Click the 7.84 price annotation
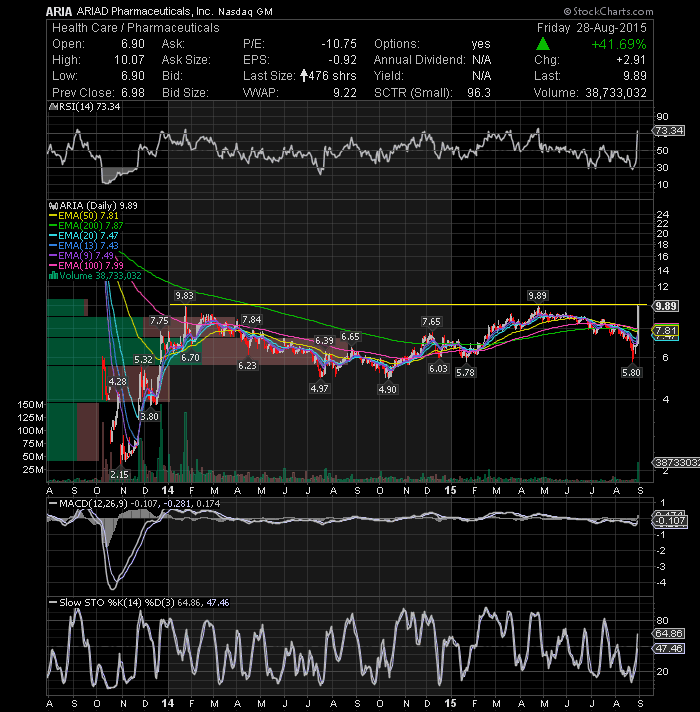 251,320
